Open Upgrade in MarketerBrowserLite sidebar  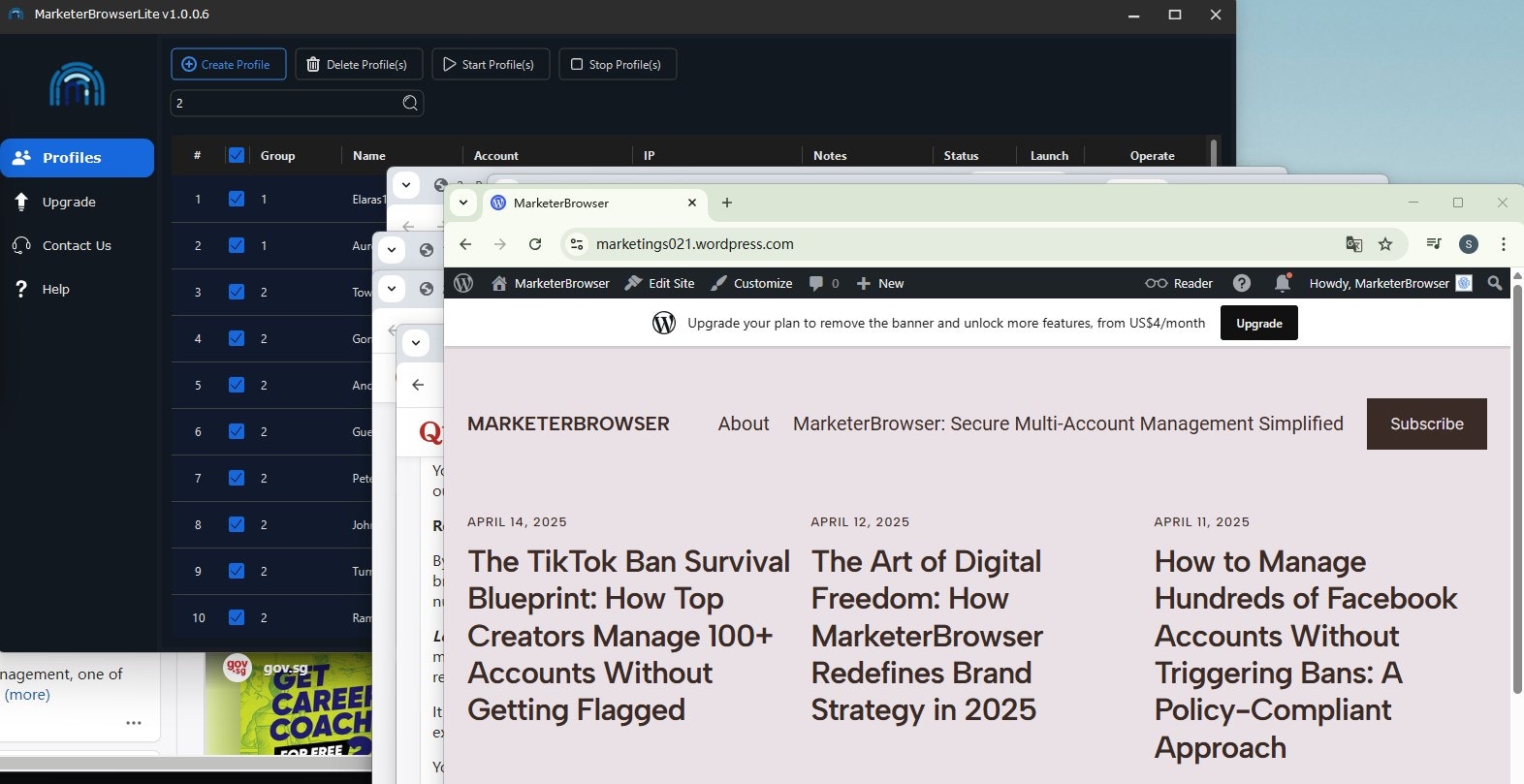coord(68,202)
